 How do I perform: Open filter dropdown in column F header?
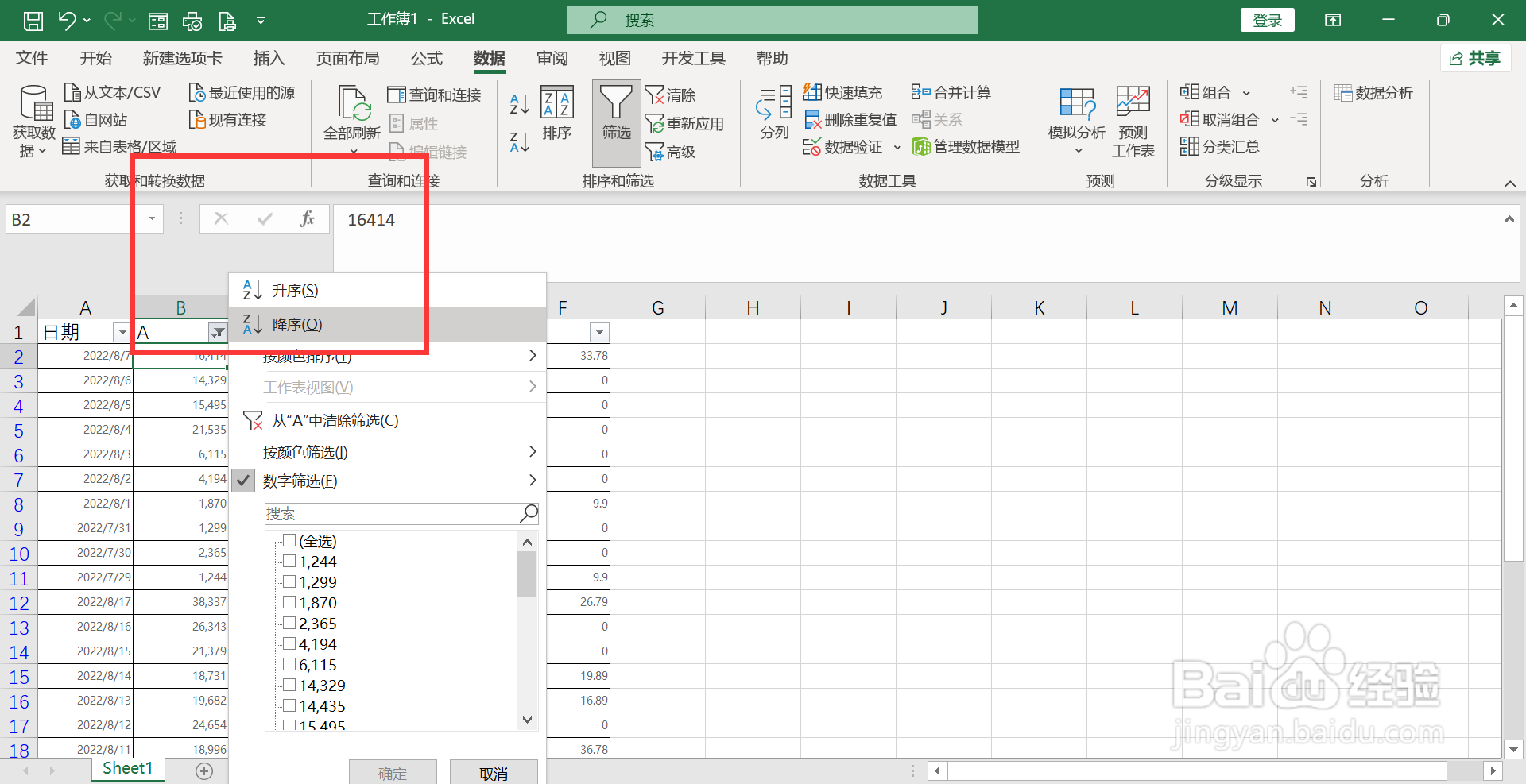599,332
